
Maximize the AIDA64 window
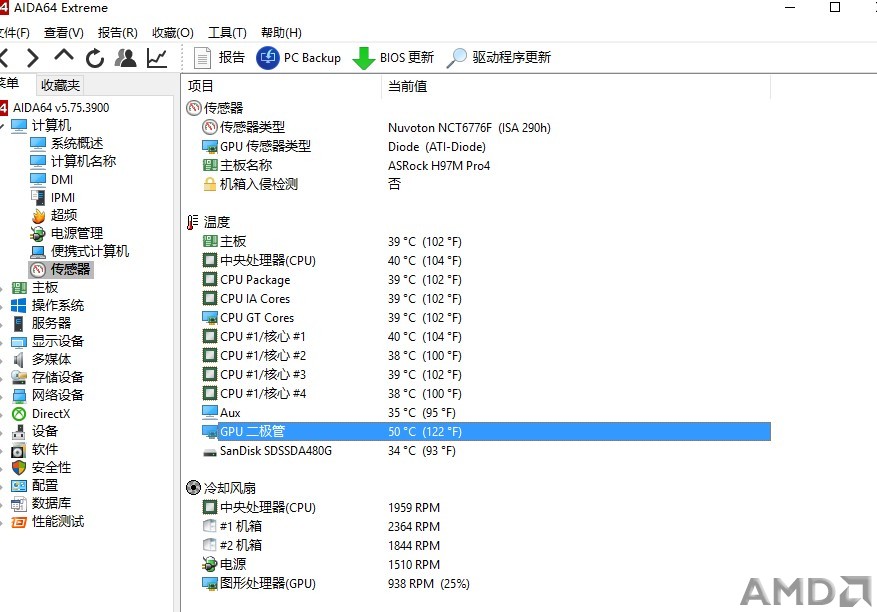point(835,7)
